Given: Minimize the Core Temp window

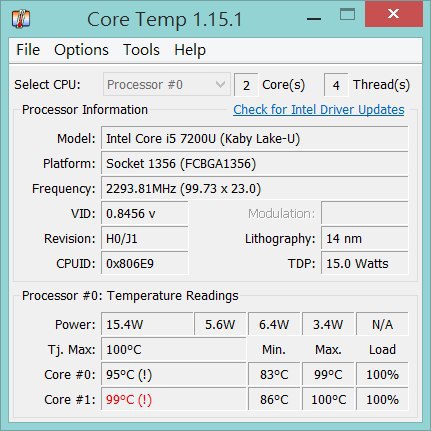Looking at the screenshot, I should tap(314, 19).
